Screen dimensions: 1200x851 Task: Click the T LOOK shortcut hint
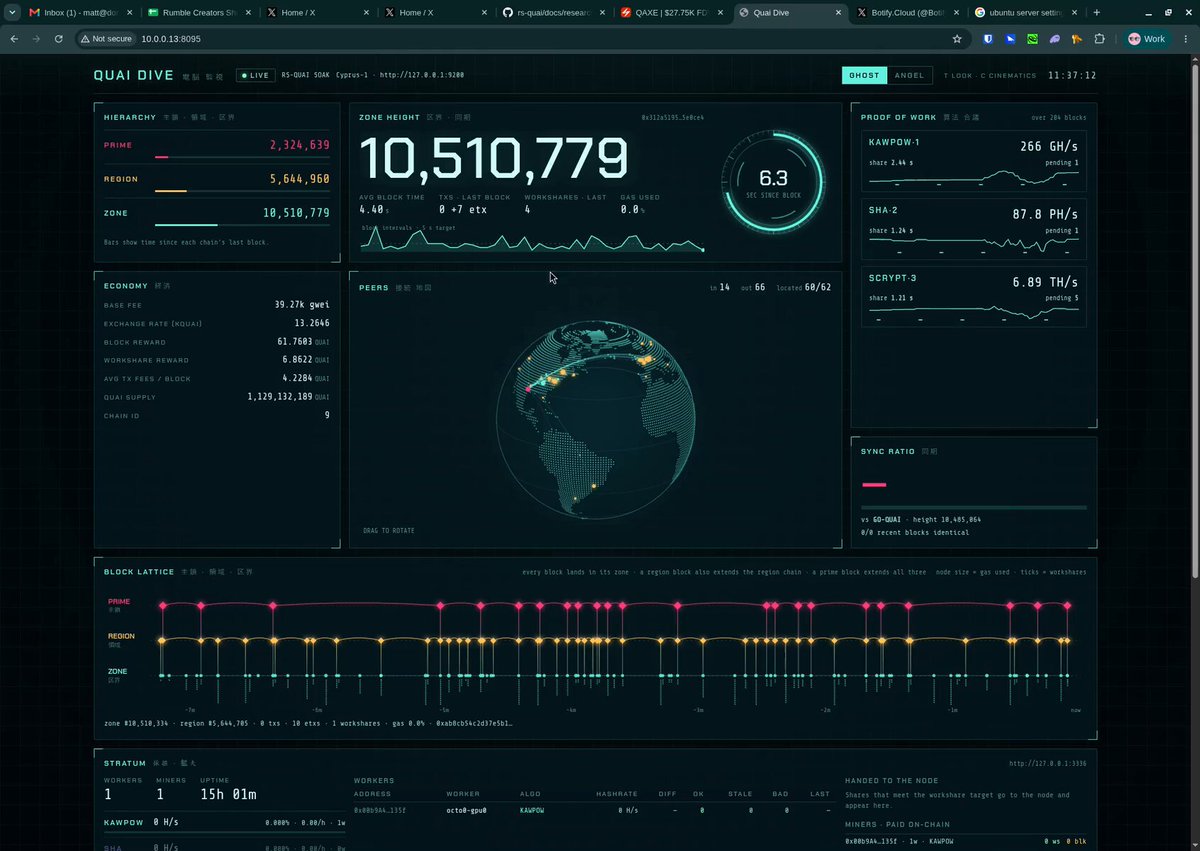[958, 76]
